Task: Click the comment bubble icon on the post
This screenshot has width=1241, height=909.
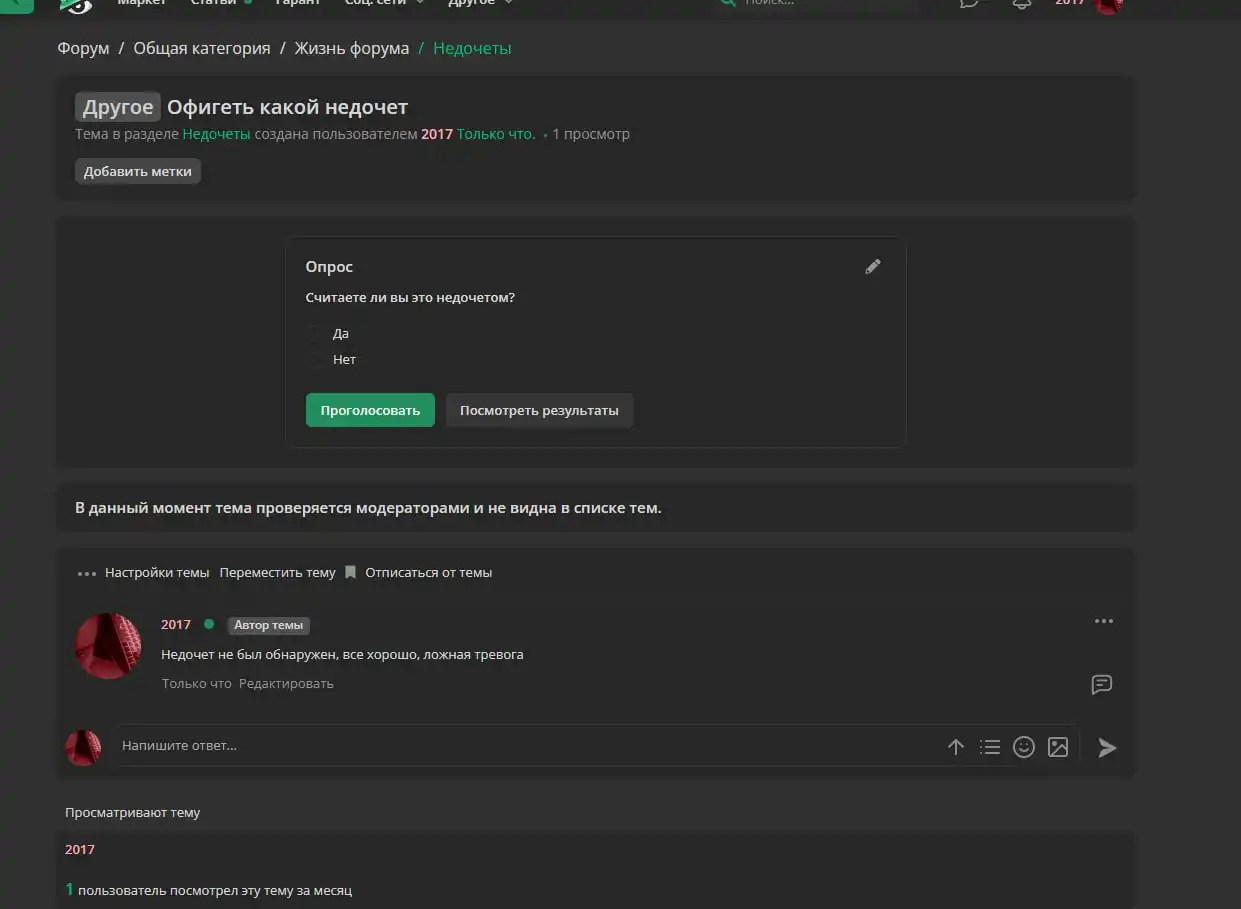Action: (1101, 685)
